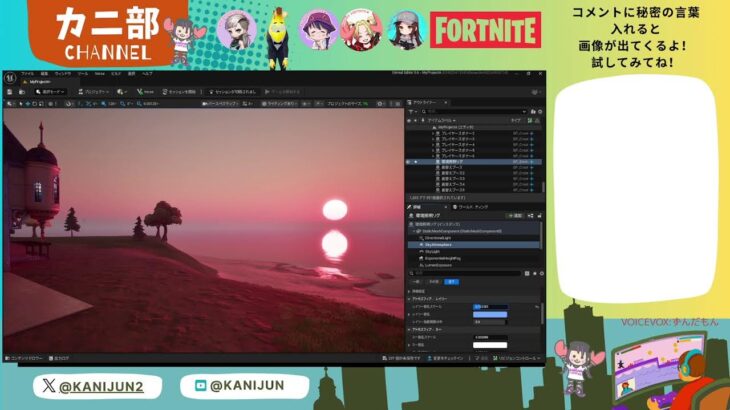Click the Details search field
Image resolution: width=730 pixels, height=410 pixels.
pyautogui.click(x=466, y=274)
